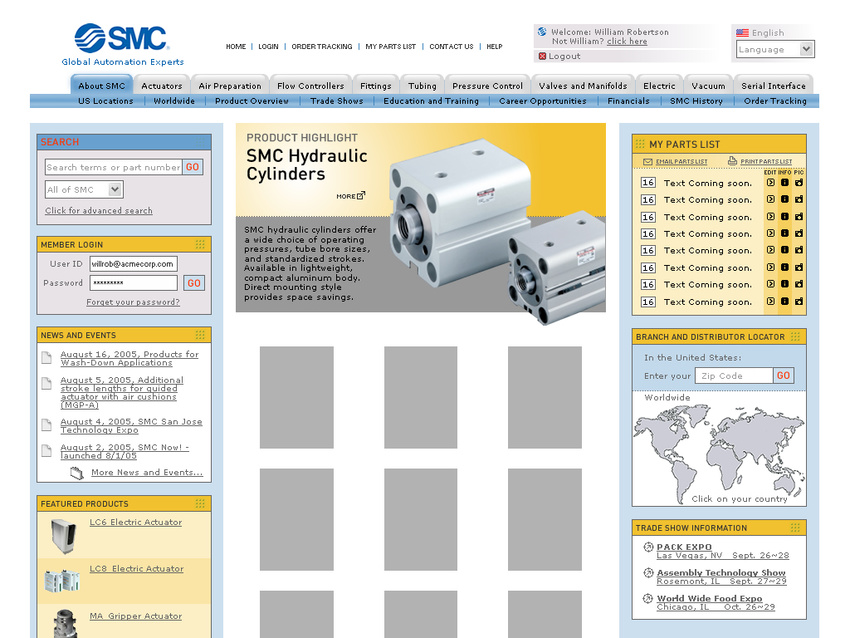Switch to the Vacuum tab
Viewport: 850px width, 638px height.
click(x=708, y=86)
